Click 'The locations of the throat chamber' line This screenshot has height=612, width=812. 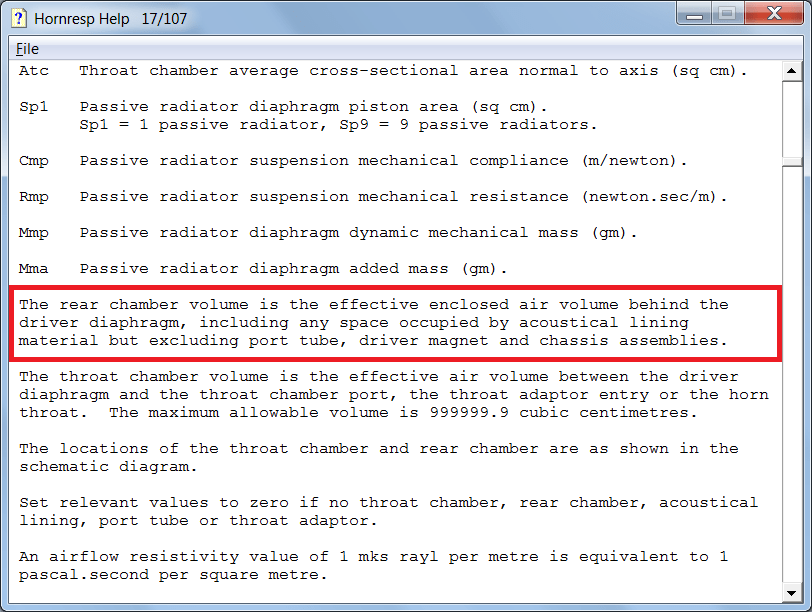tap(379, 448)
